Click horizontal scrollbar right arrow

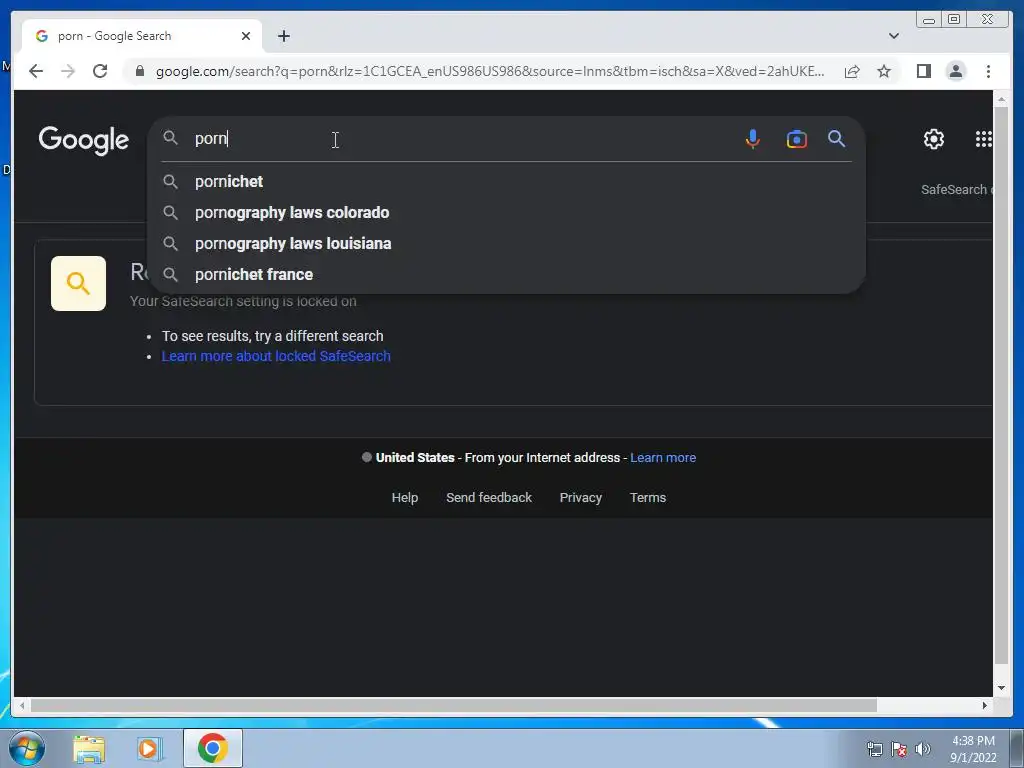(x=985, y=705)
